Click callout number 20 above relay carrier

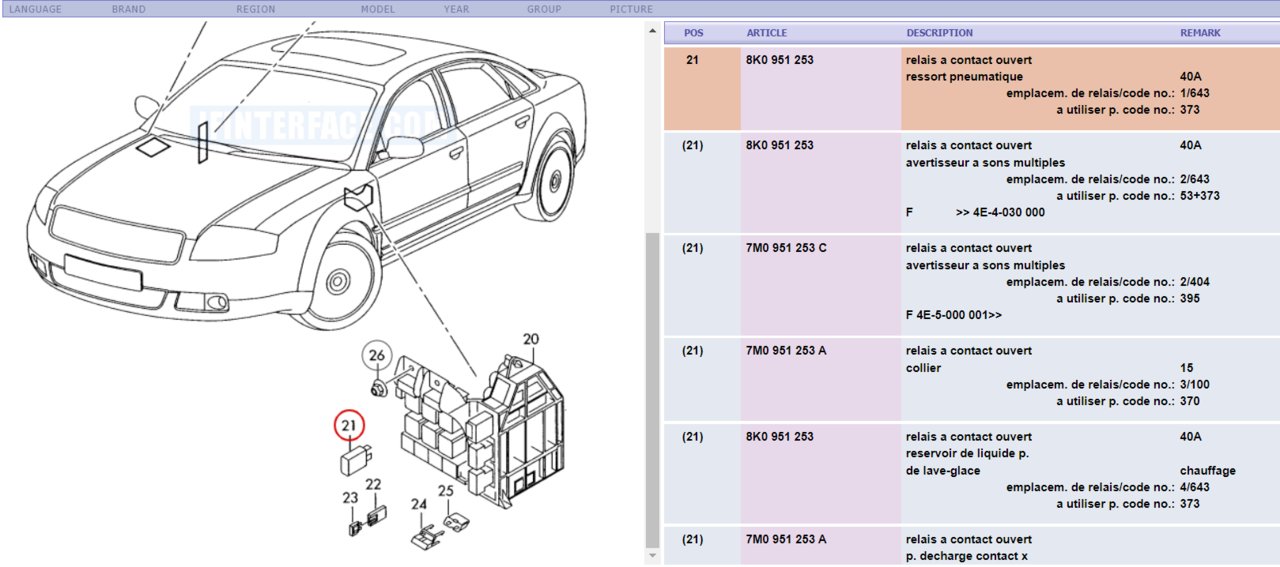click(x=530, y=339)
